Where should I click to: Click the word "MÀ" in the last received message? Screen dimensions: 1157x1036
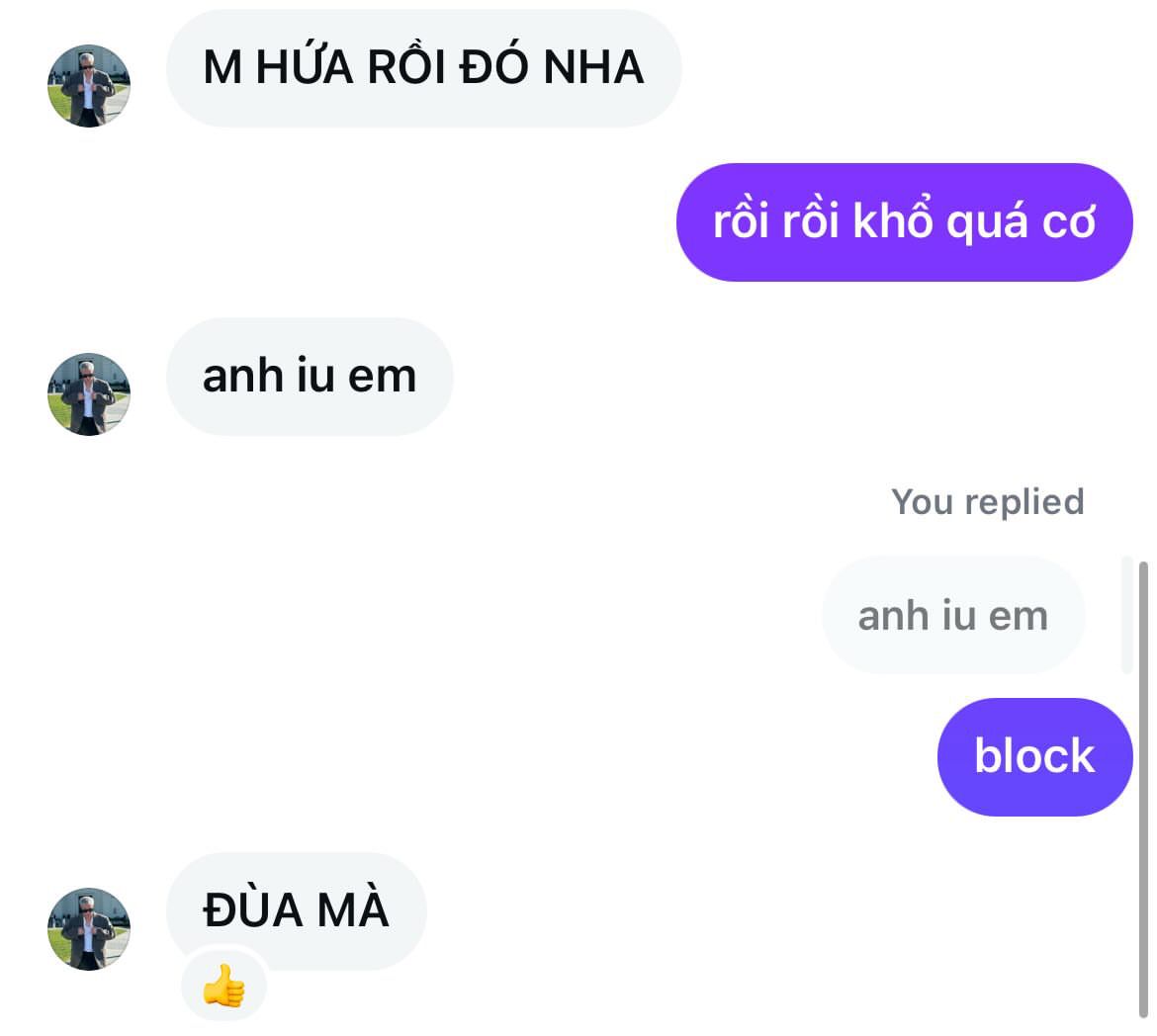[352, 907]
